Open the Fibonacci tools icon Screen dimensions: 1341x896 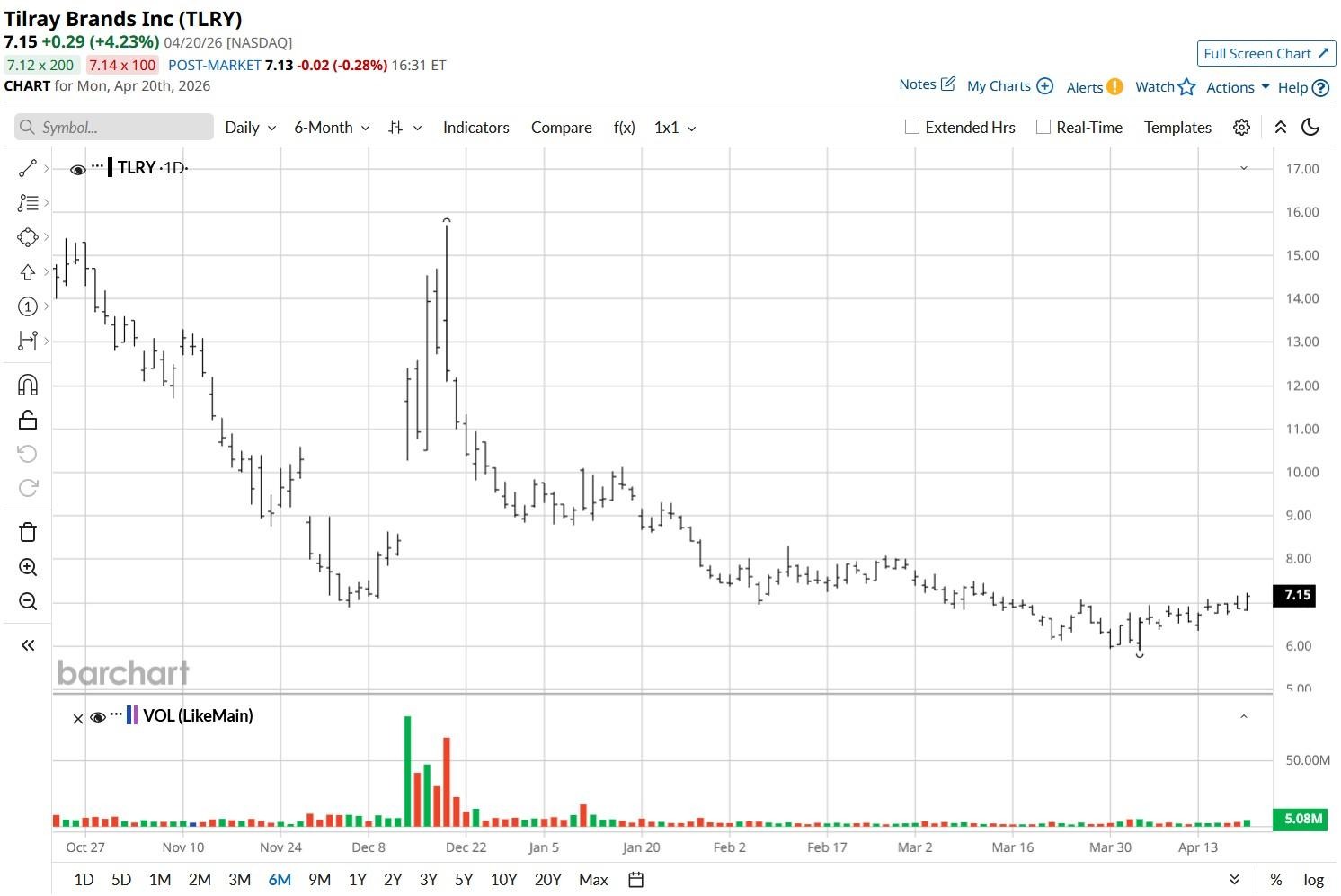(x=28, y=203)
